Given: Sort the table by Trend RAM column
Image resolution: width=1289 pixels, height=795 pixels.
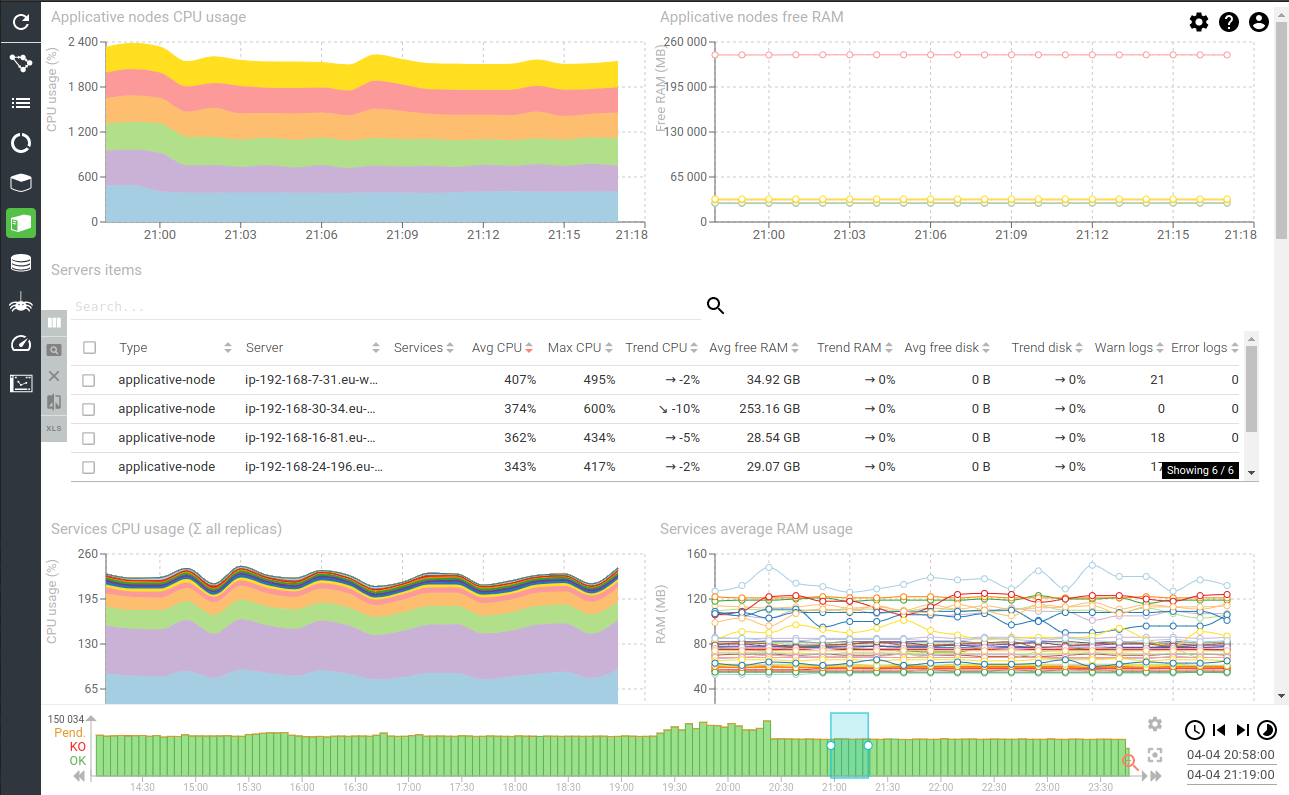Looking at the screenshot, I should [x=855, y=348].
